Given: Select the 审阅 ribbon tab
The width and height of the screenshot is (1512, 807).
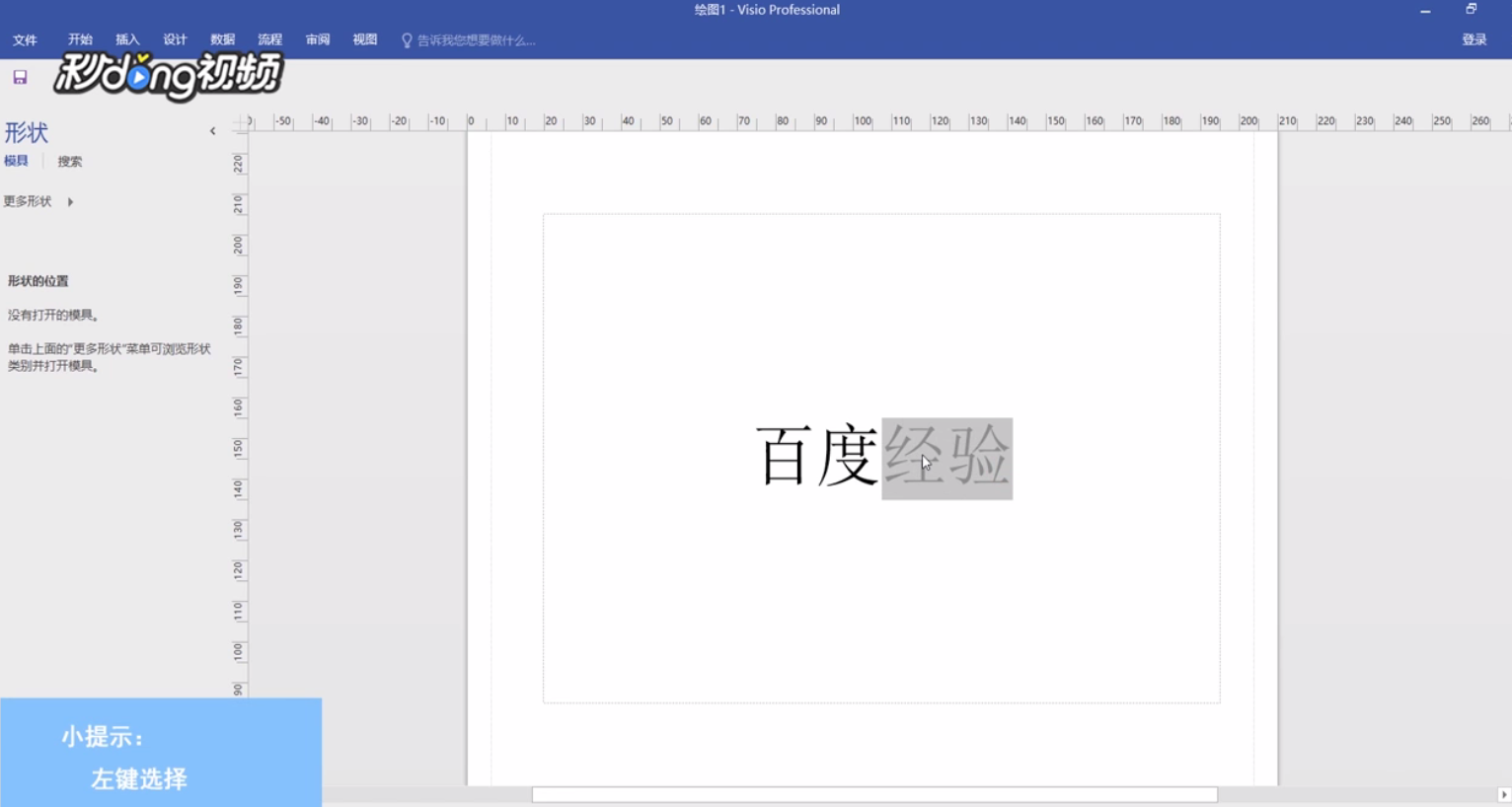Looking at the screenshot, I should pos(317,40).
